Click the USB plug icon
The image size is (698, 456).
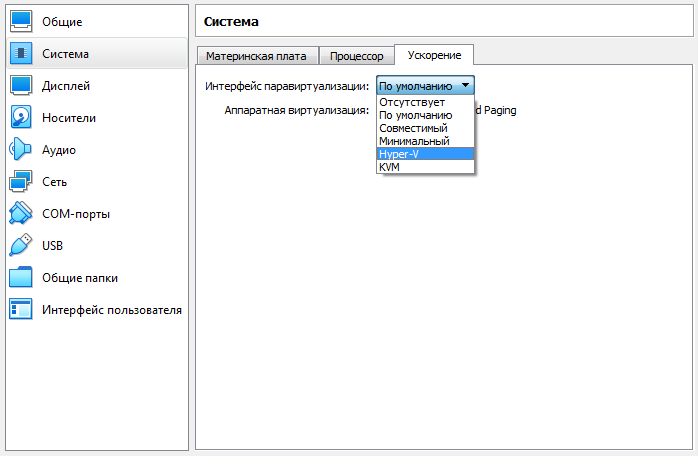[x=21, y=245]
